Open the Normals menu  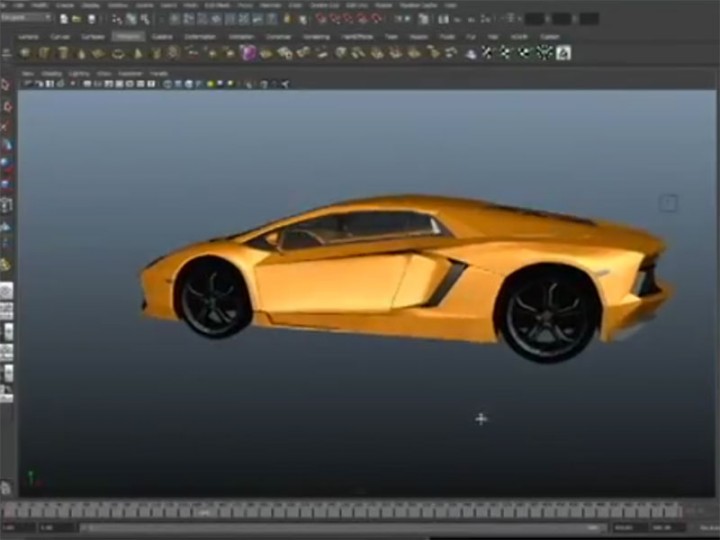(270, 6)
